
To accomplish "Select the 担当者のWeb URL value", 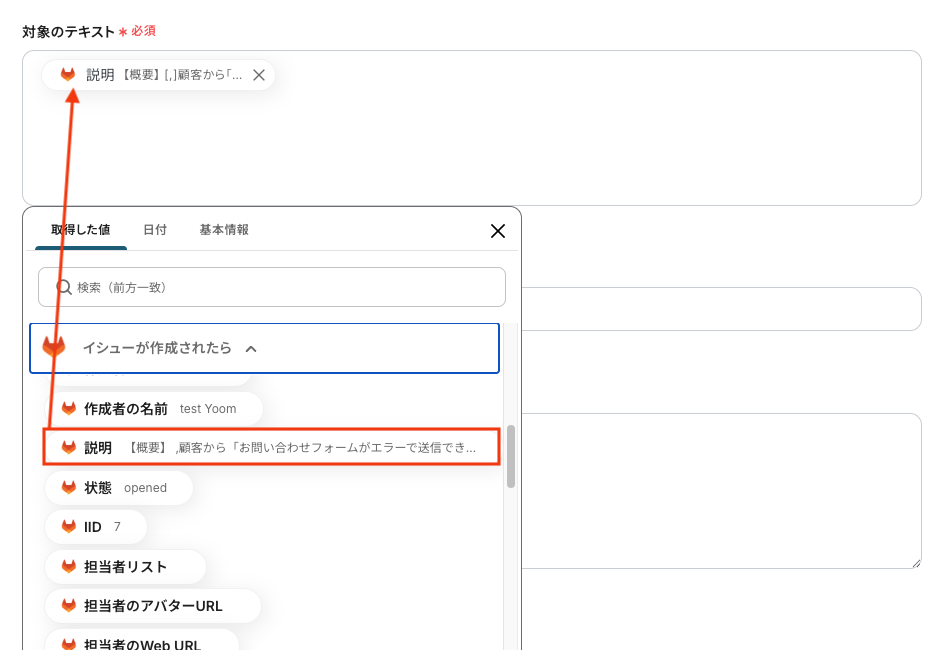I will (142, 641).
